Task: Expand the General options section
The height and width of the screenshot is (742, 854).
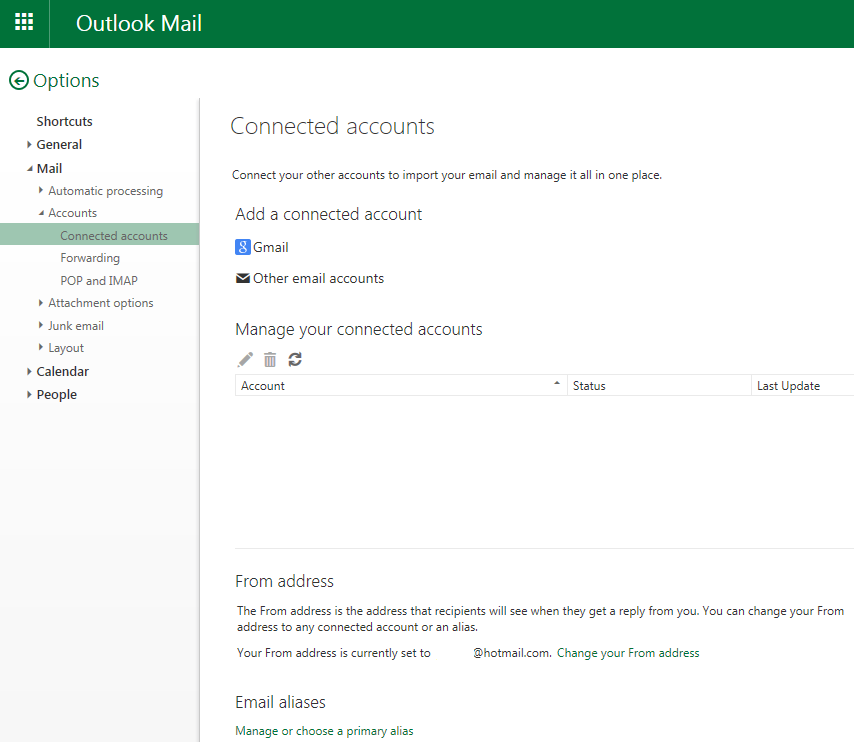Action: (29, 144)
